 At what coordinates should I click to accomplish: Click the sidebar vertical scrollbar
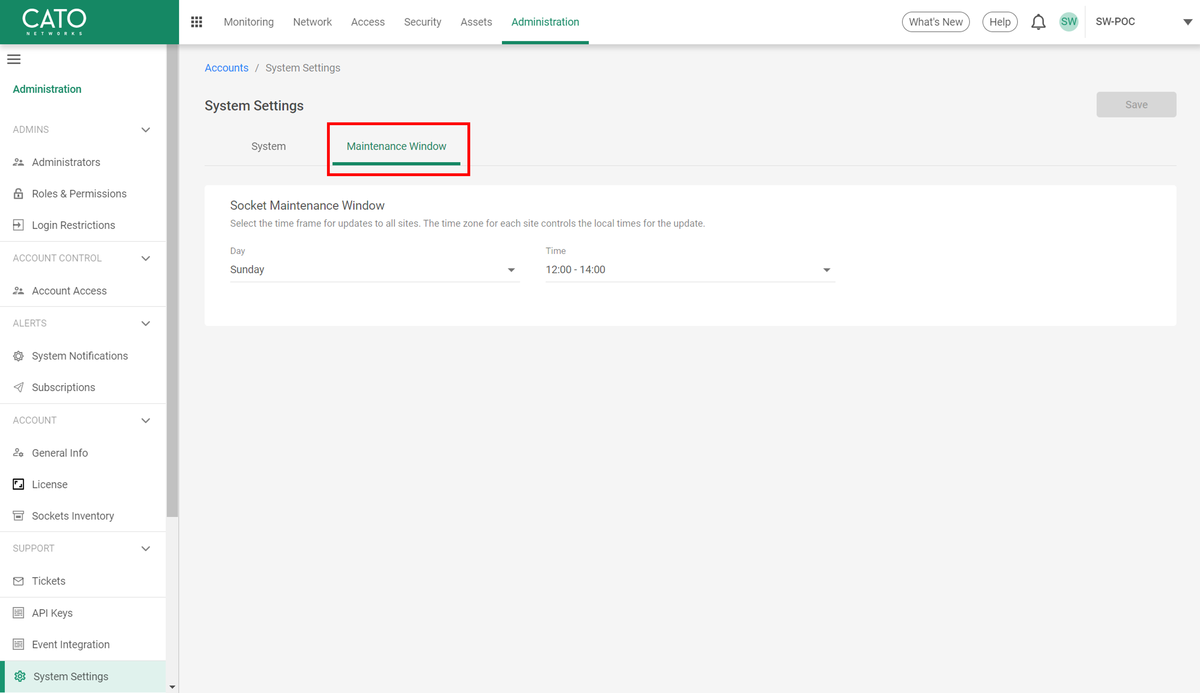[x=172, y=280]
